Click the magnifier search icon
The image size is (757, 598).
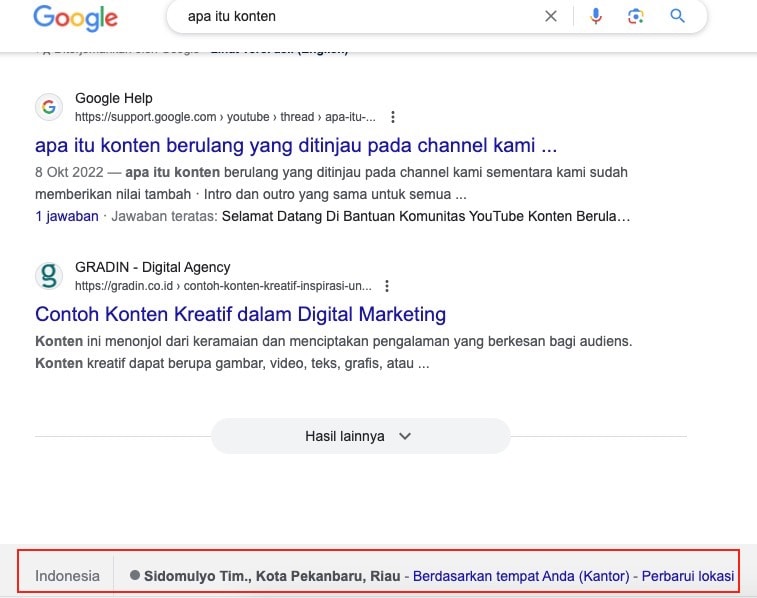pos(677,16)
